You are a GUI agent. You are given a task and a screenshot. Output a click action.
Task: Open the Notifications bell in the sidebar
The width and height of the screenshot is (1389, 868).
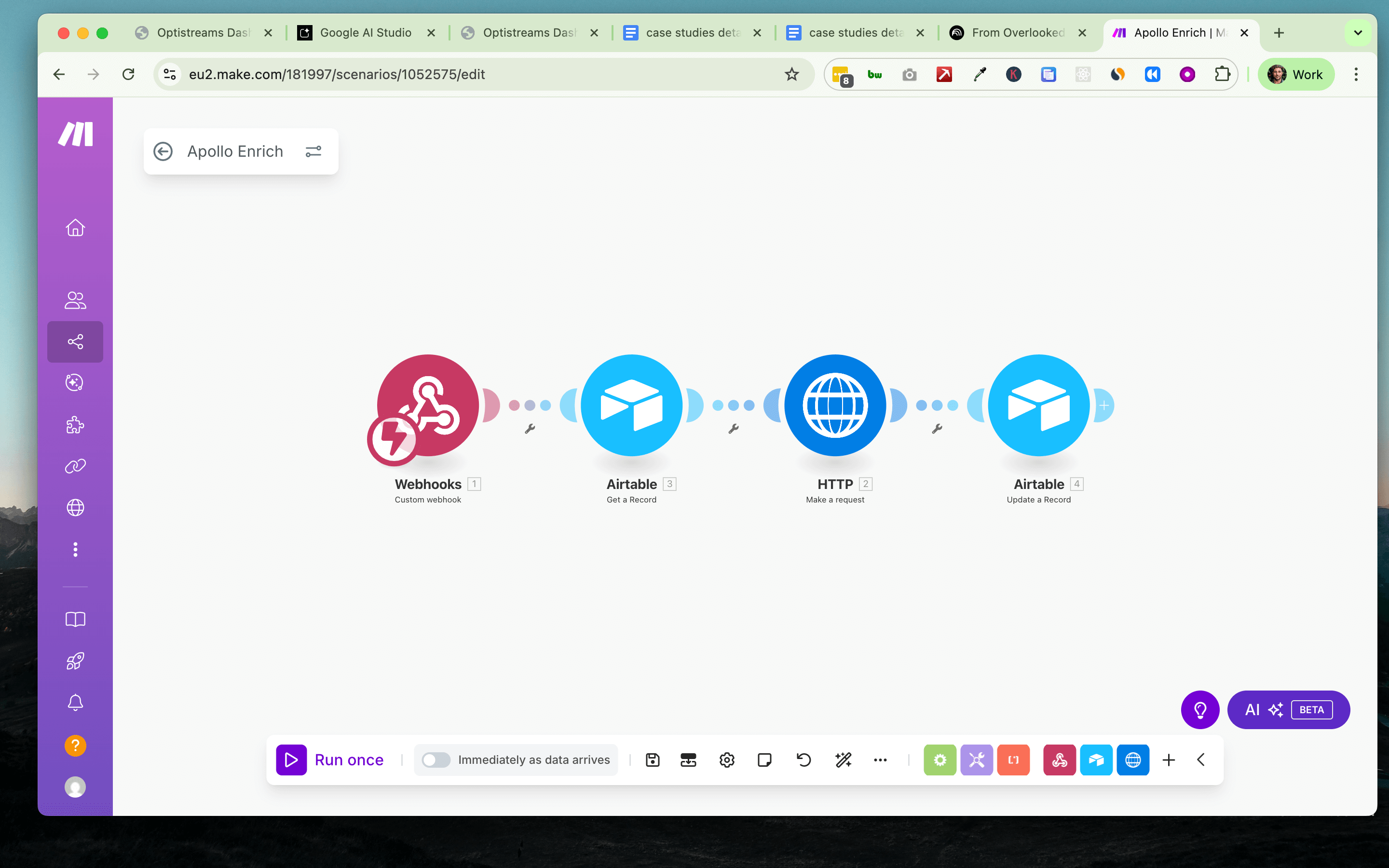click(x=75, y=703)
